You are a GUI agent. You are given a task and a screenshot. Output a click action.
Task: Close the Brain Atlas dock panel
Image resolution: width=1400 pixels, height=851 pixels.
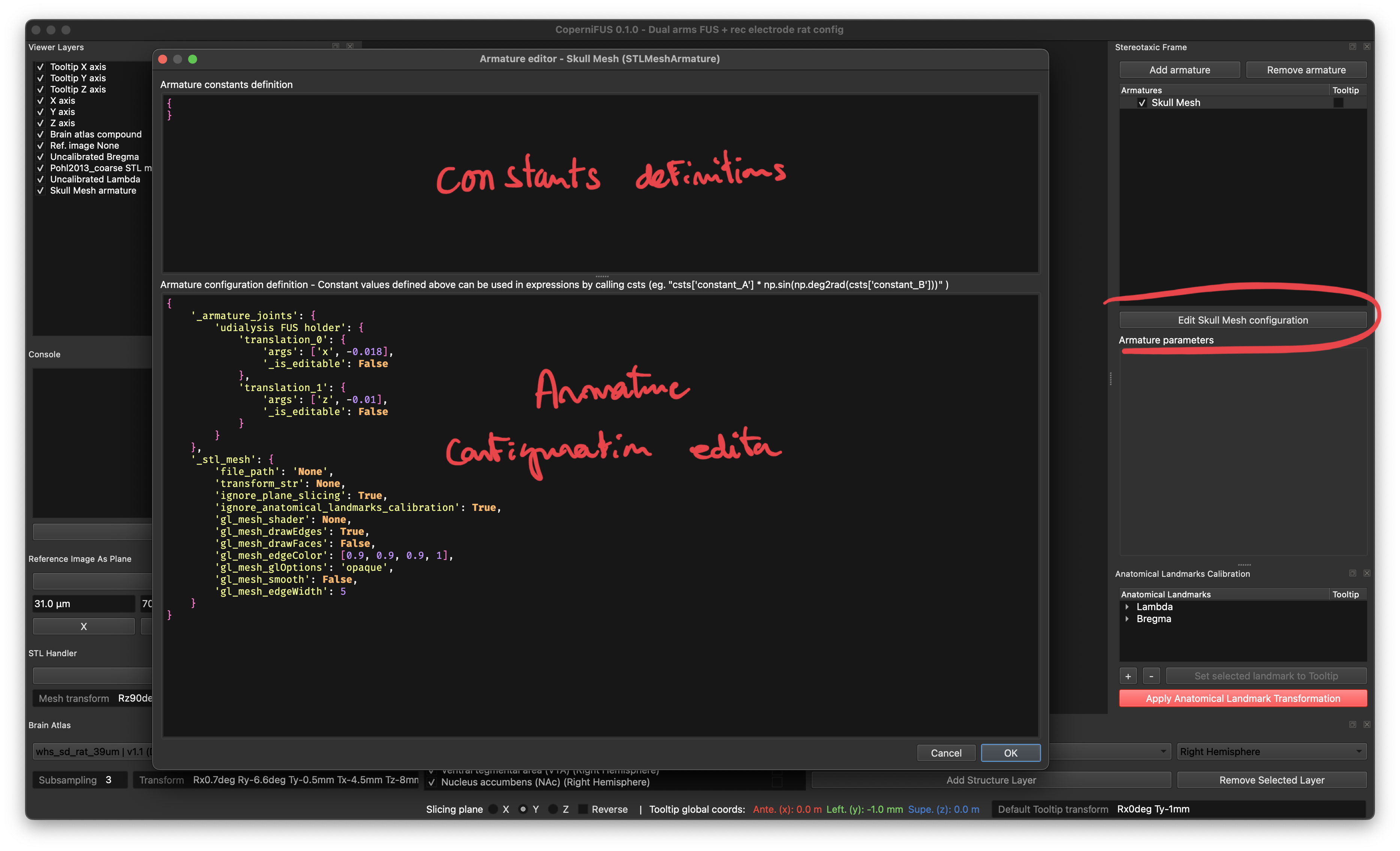[1367, 724]
